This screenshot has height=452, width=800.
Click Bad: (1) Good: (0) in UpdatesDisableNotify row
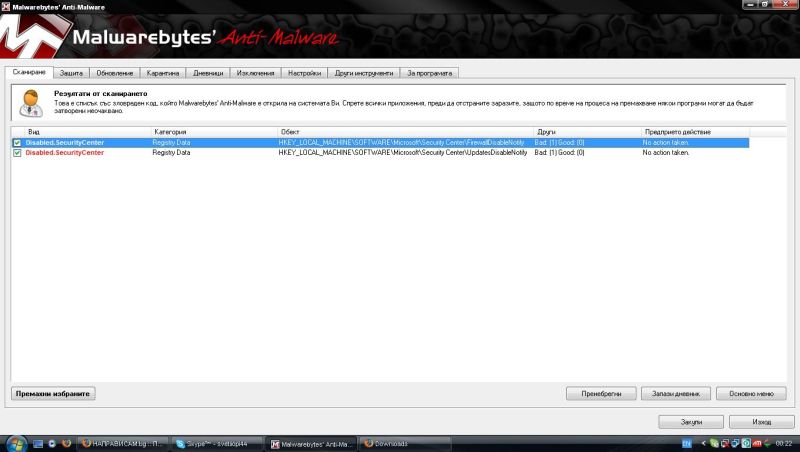(560, 153)
